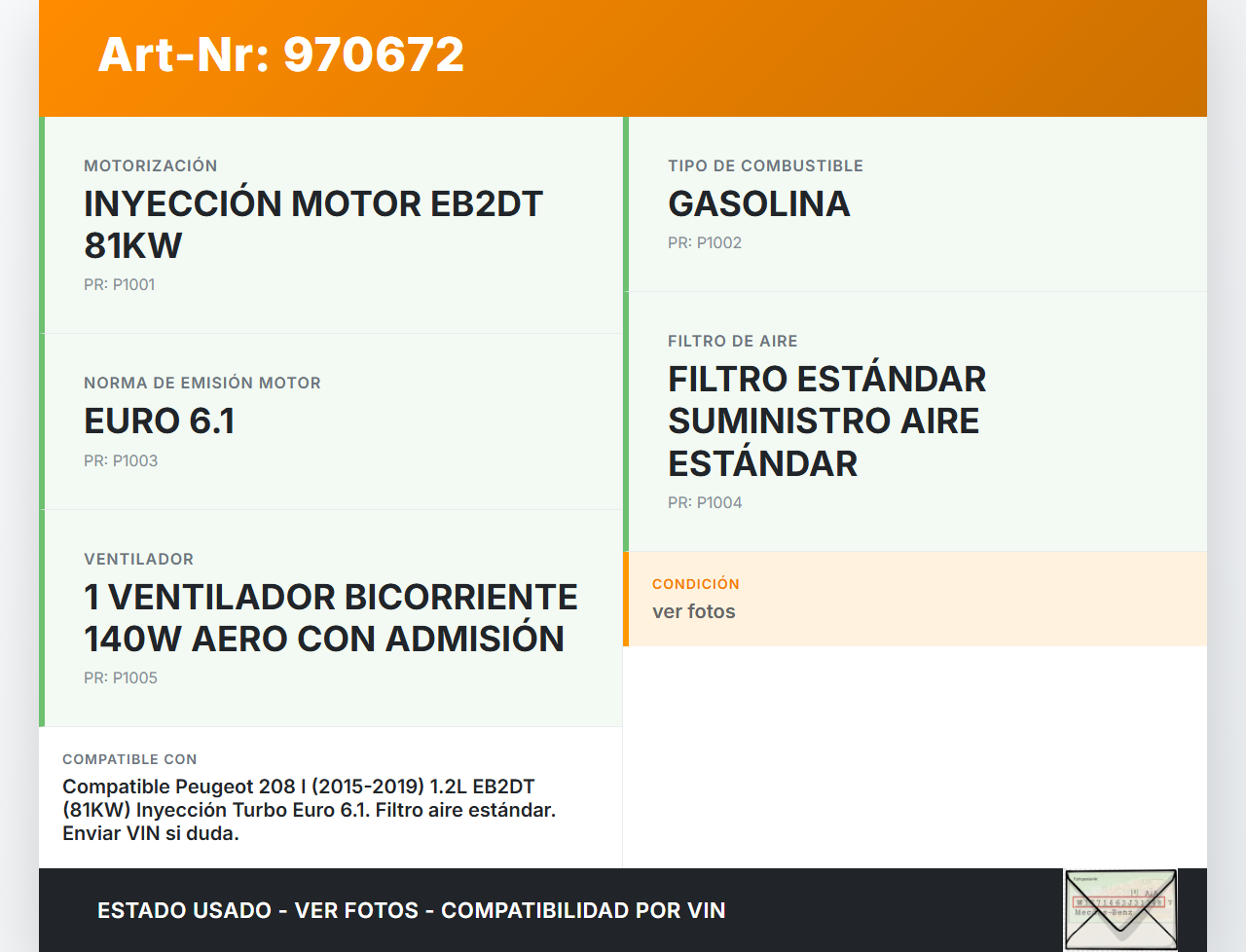Click the COMPATIBLE CON heading

(x=129, y=759)
